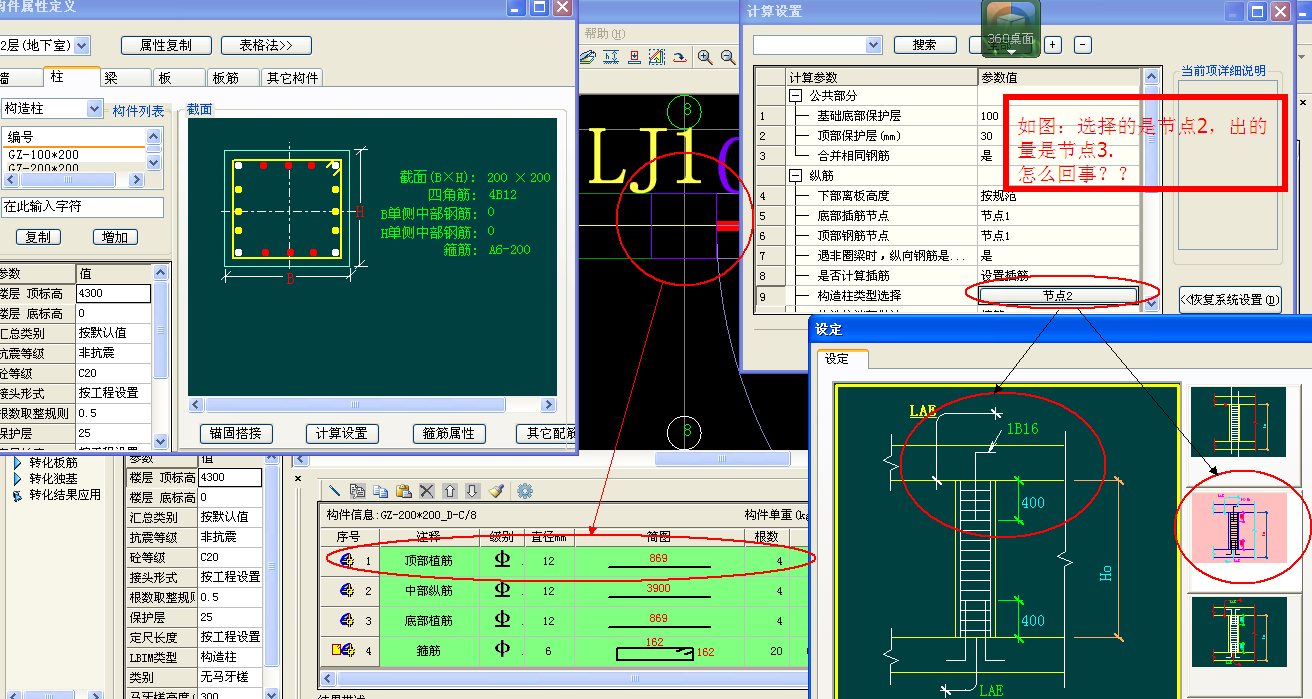
Task: Select the third node thumbnail in 设定 dialog
Action: (1240, 632)
